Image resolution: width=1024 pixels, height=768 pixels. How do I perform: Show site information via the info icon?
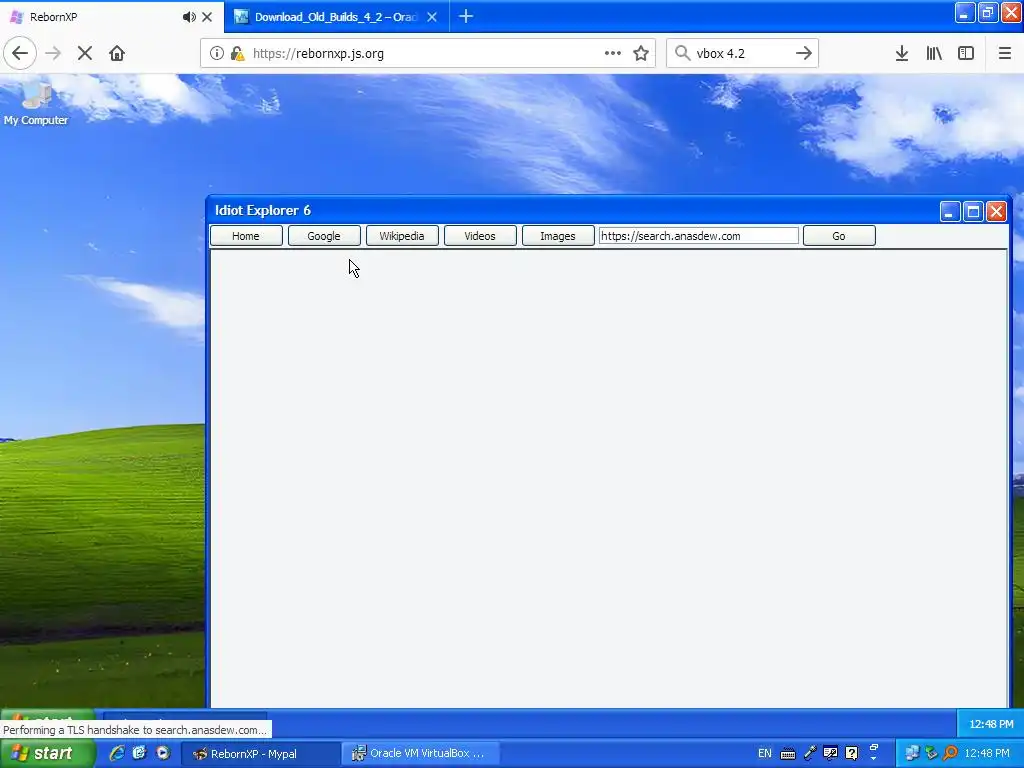(x=216, y=53)
